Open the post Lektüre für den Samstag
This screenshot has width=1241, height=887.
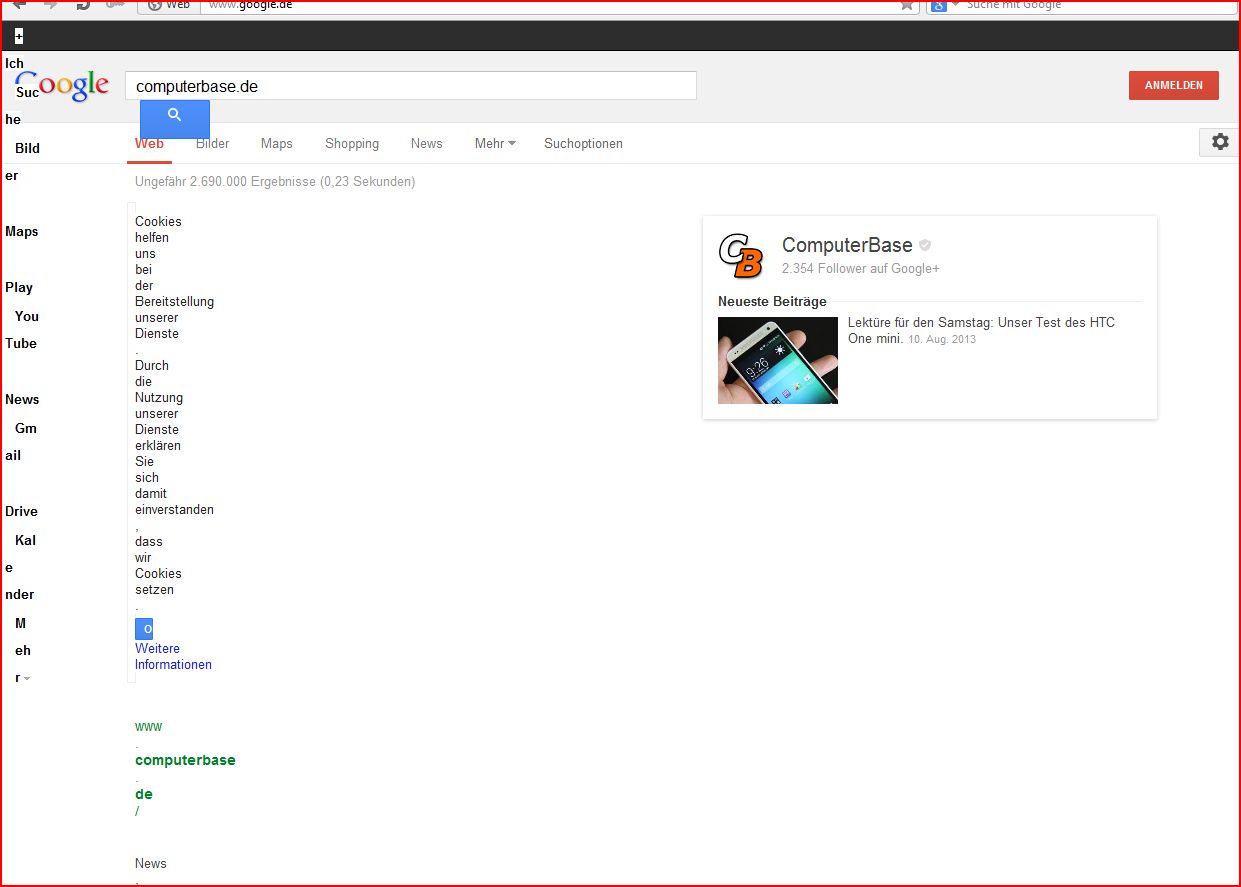(981, 330)
